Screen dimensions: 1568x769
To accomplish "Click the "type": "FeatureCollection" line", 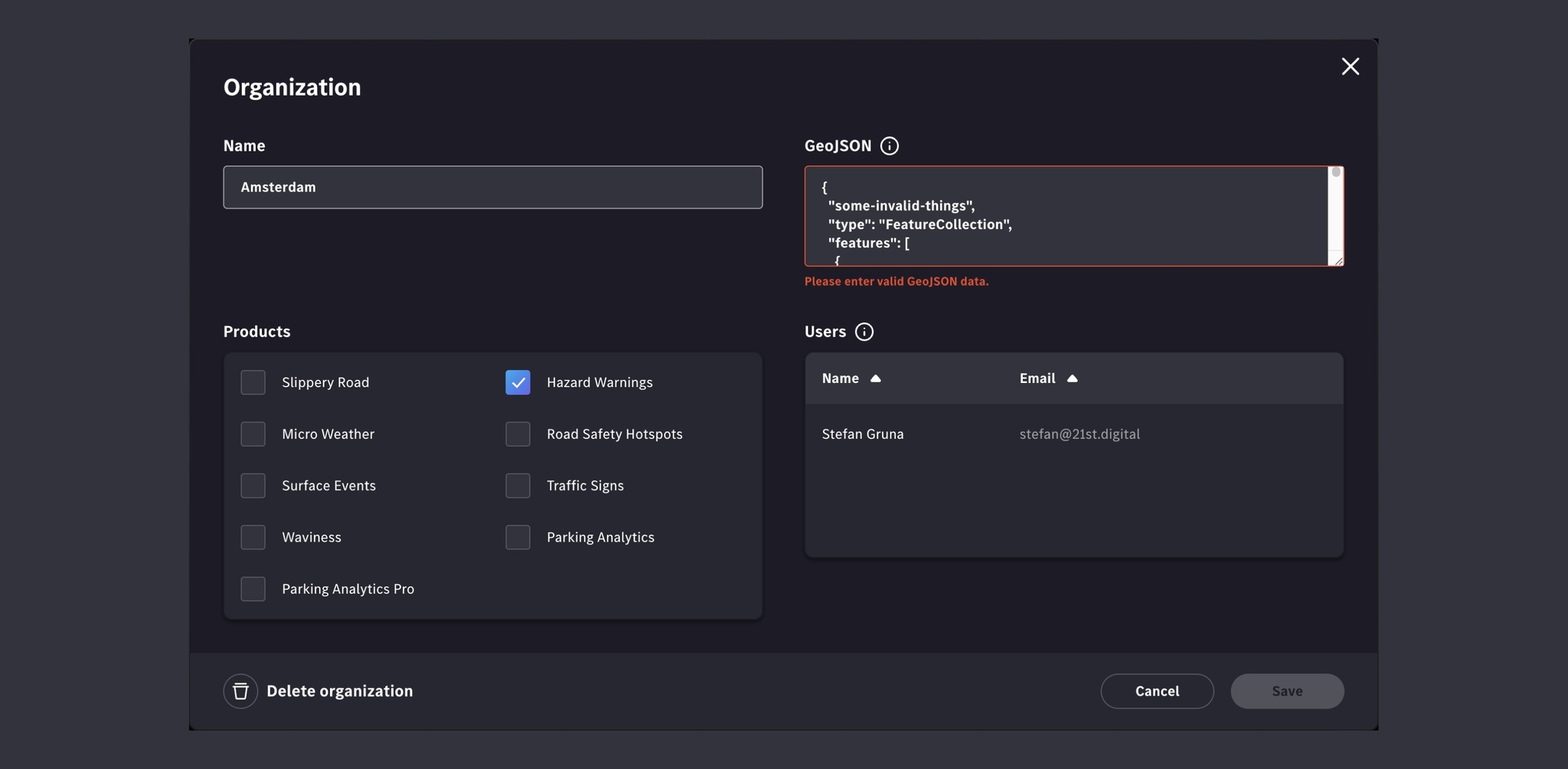I will (920, 224).
